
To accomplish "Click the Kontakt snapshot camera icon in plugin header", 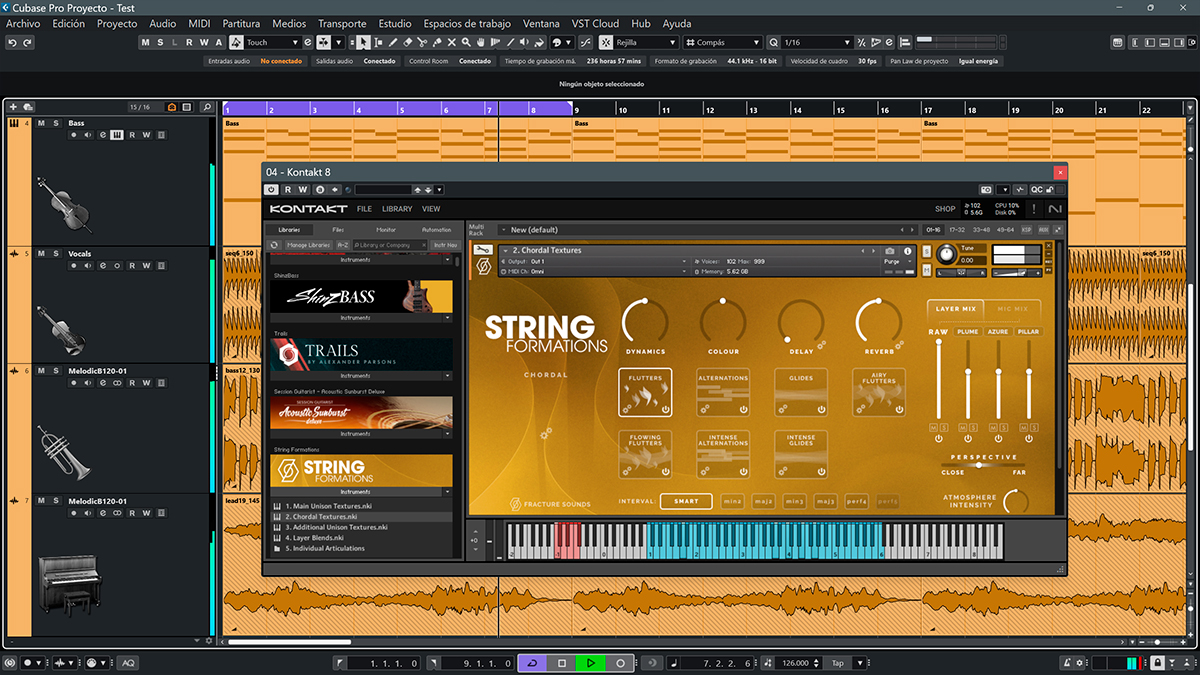I will tap(986, 189).
